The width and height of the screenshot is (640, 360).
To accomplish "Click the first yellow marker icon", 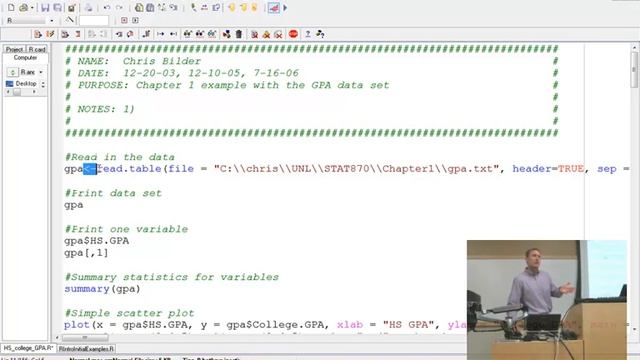I will pos(231,7).
